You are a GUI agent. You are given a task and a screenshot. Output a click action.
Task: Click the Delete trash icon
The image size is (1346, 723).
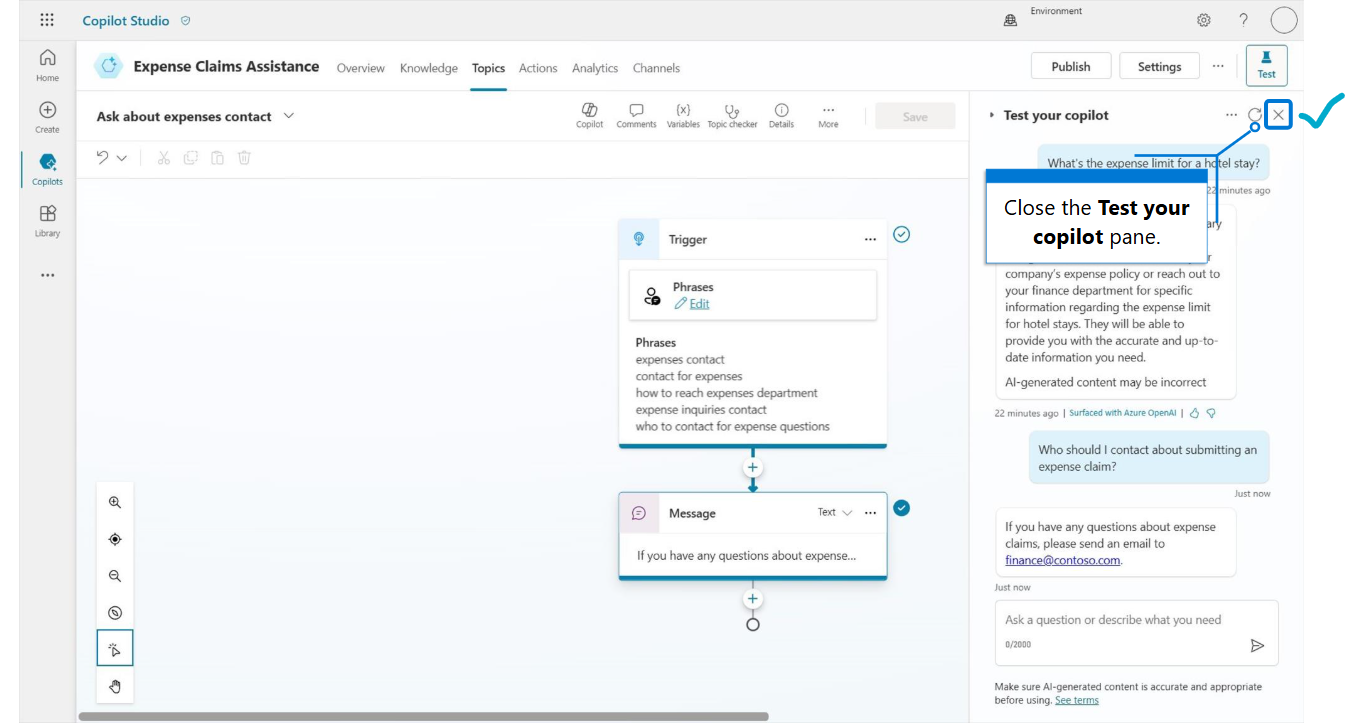(x=244, y=158)
